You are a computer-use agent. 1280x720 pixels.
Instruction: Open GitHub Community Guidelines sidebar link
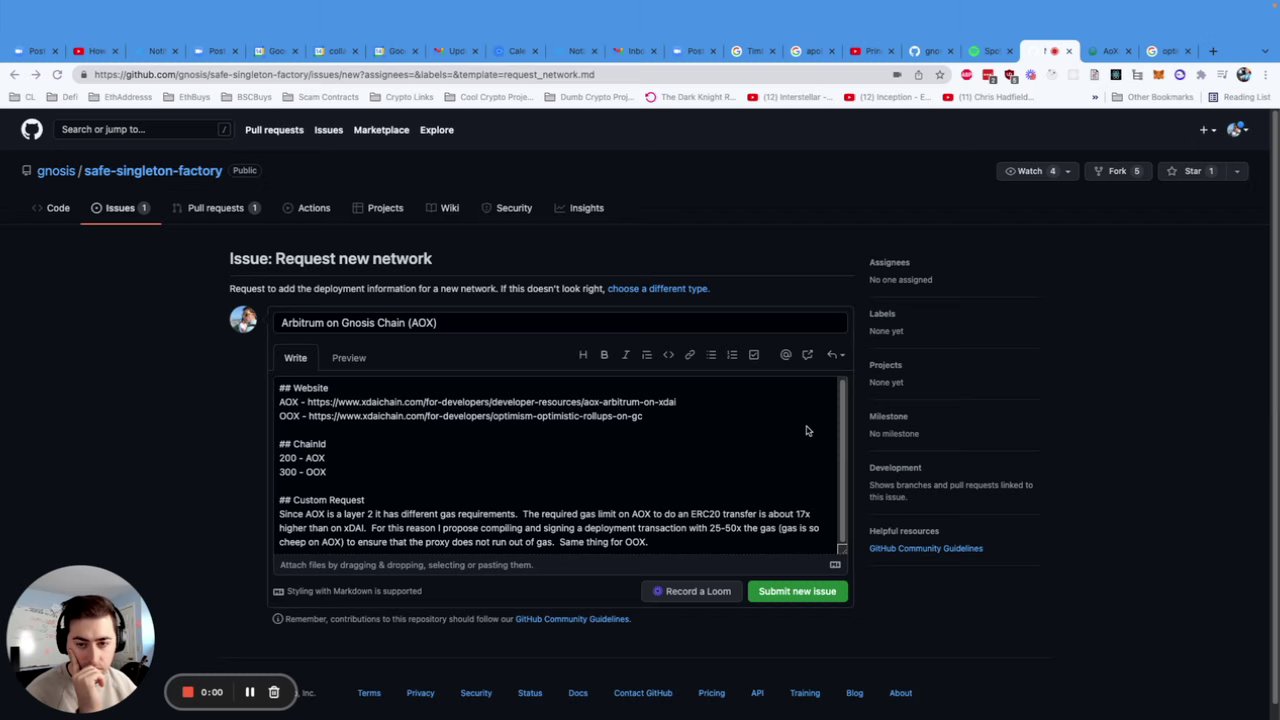point(926,548)
